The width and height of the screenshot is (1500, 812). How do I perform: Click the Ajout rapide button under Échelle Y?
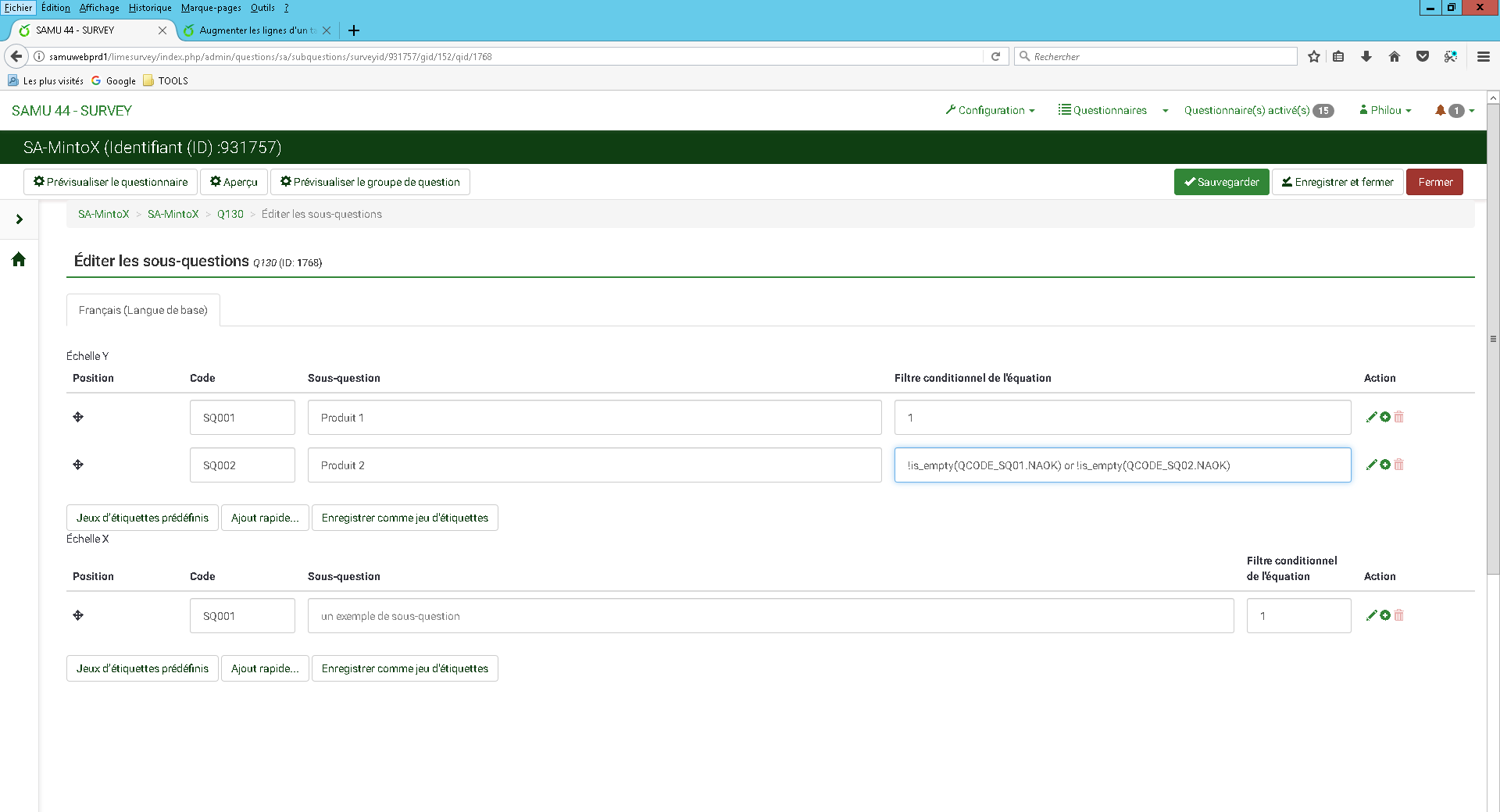pos(265,518)
